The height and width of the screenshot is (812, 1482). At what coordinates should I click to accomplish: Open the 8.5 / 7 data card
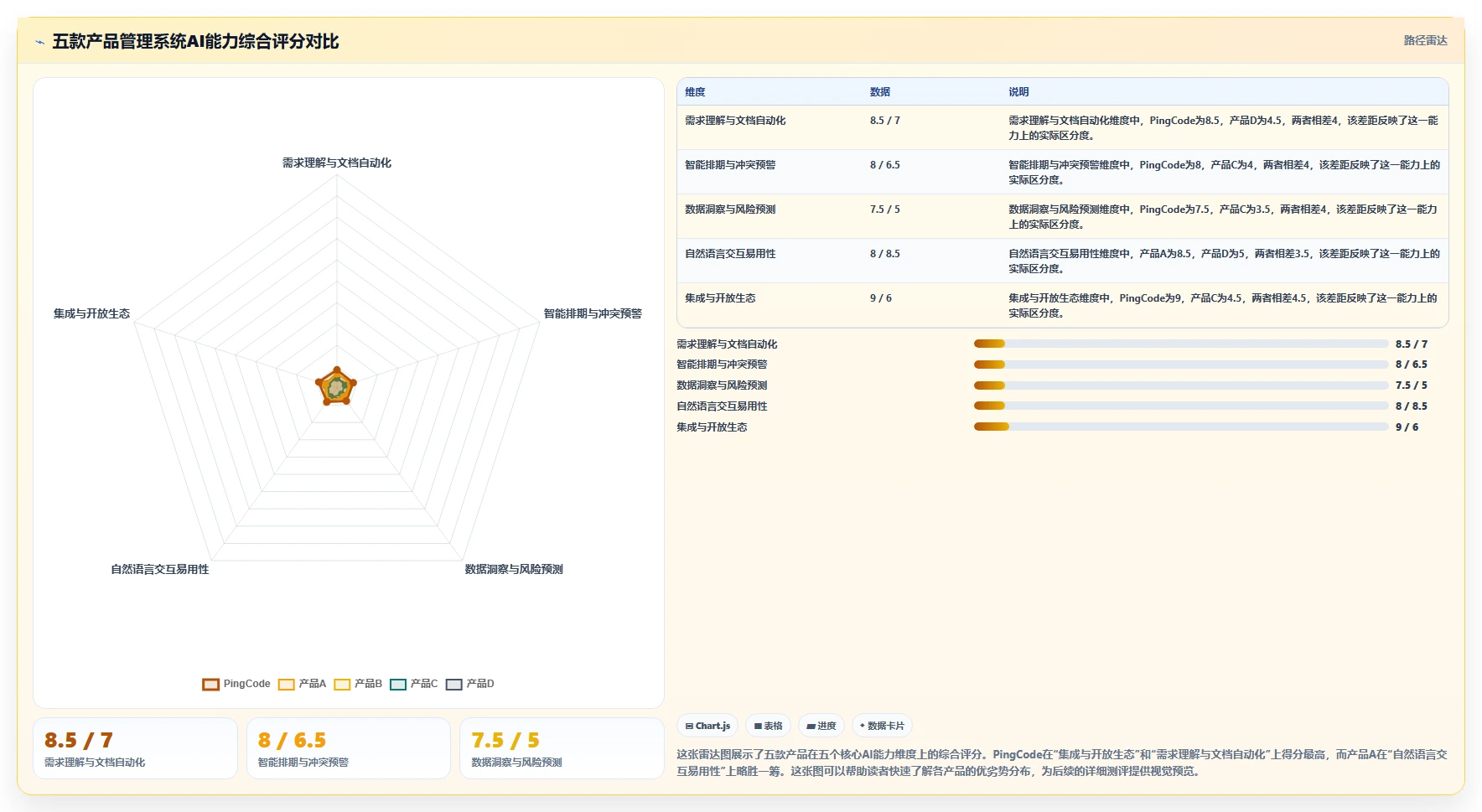coord(135,748)
